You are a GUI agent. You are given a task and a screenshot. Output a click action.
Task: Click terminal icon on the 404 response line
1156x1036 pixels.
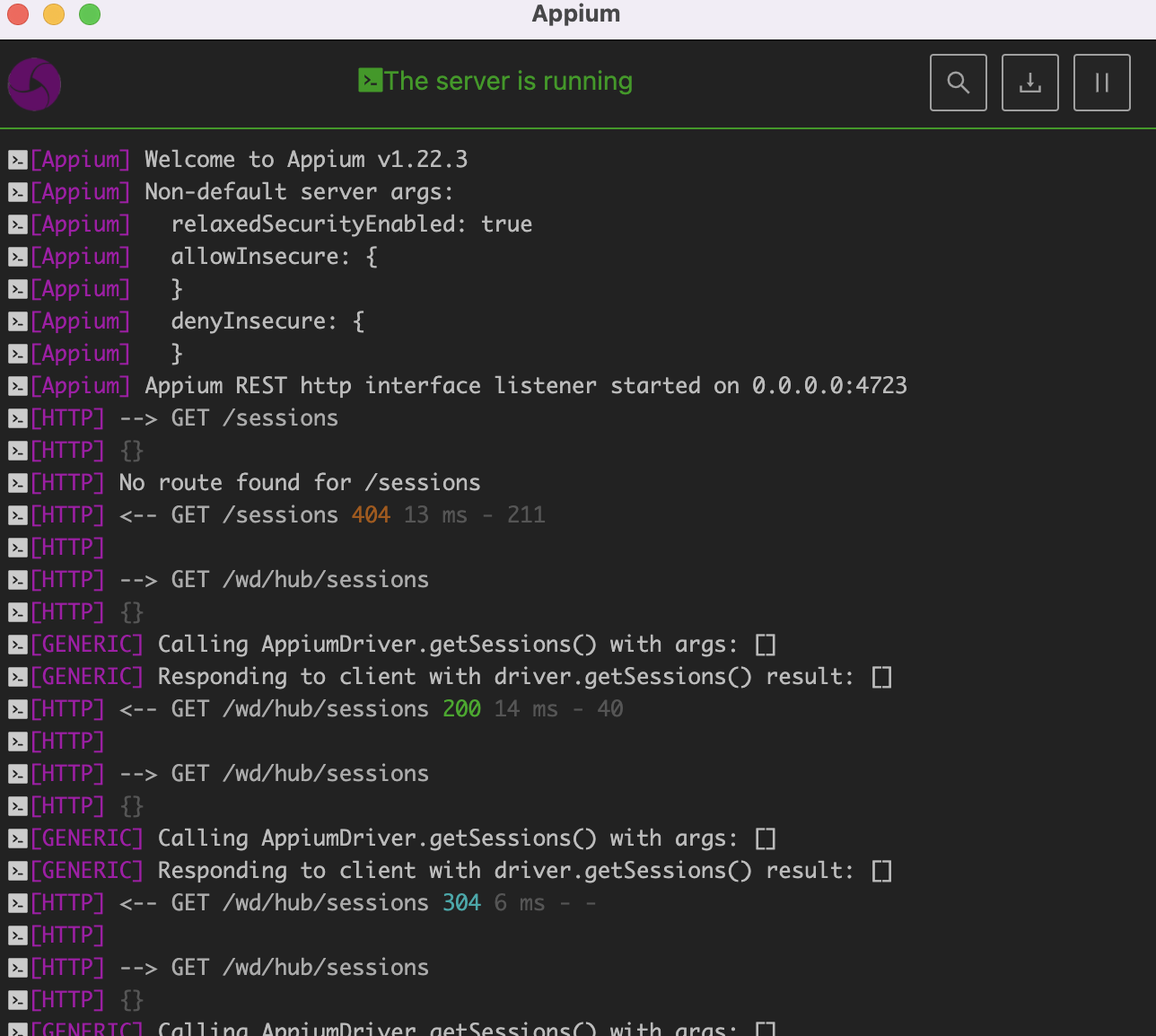(18, 516)
